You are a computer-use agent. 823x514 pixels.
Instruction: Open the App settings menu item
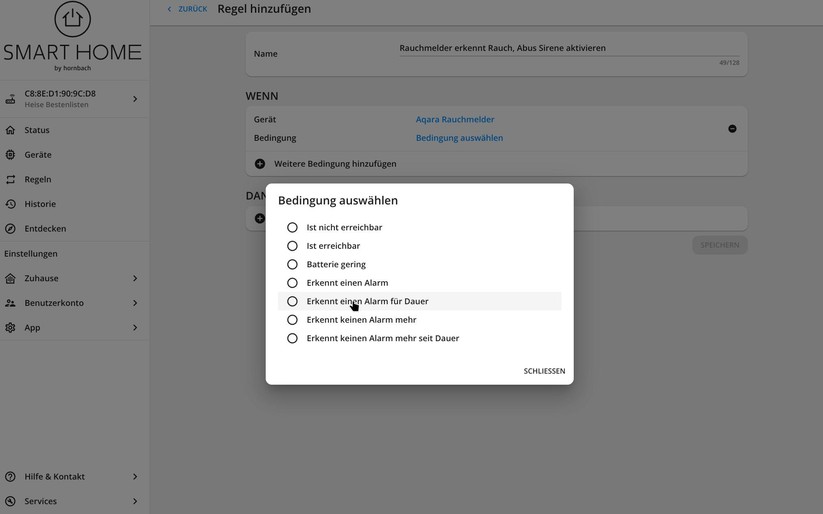33,328
